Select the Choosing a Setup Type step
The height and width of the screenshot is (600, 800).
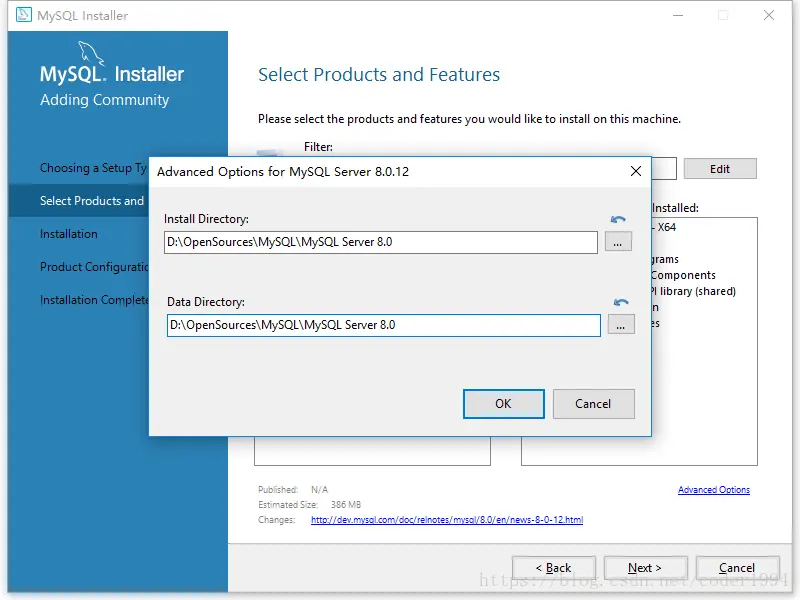pyautogui.click(x=90, y=168)
